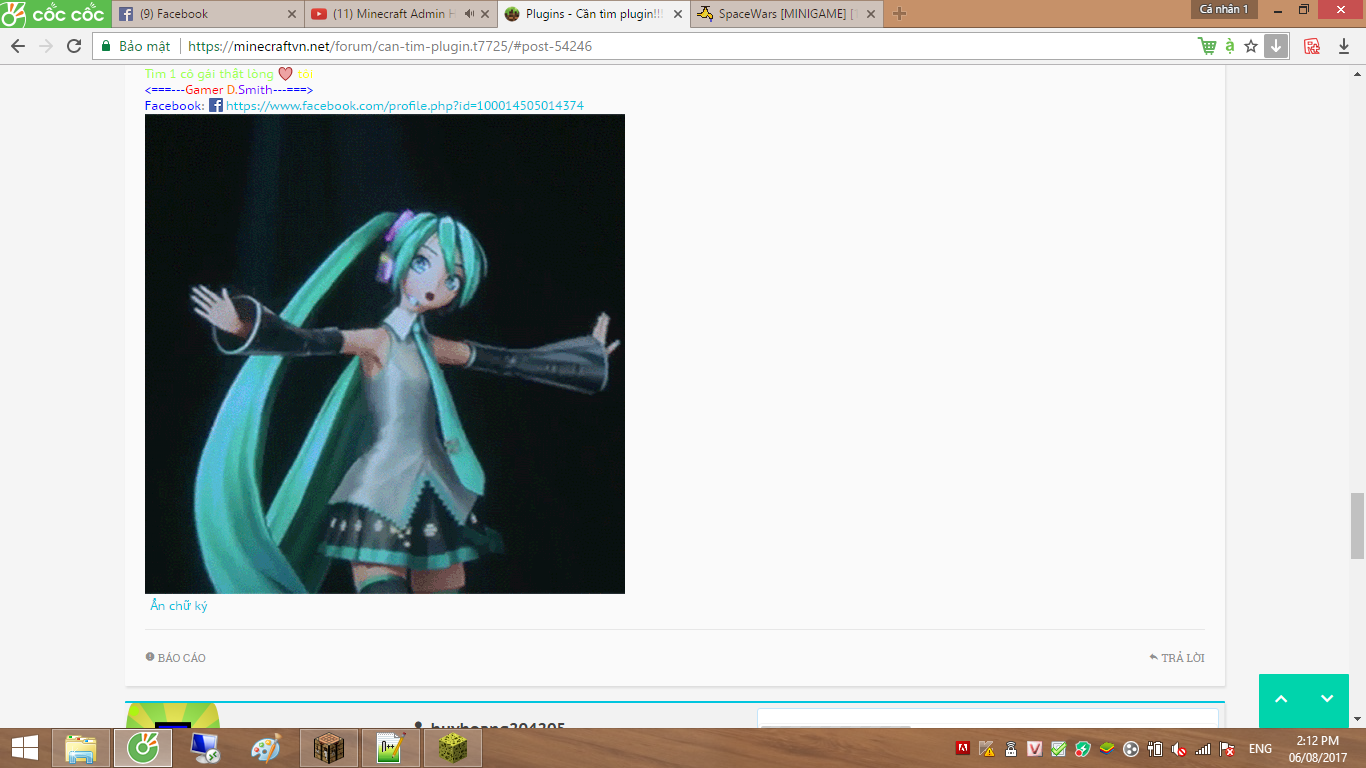This screenshot has width=1366, height=768.
Task: Jump to page top with up arrow button
Action: [x=1281, y=700]
